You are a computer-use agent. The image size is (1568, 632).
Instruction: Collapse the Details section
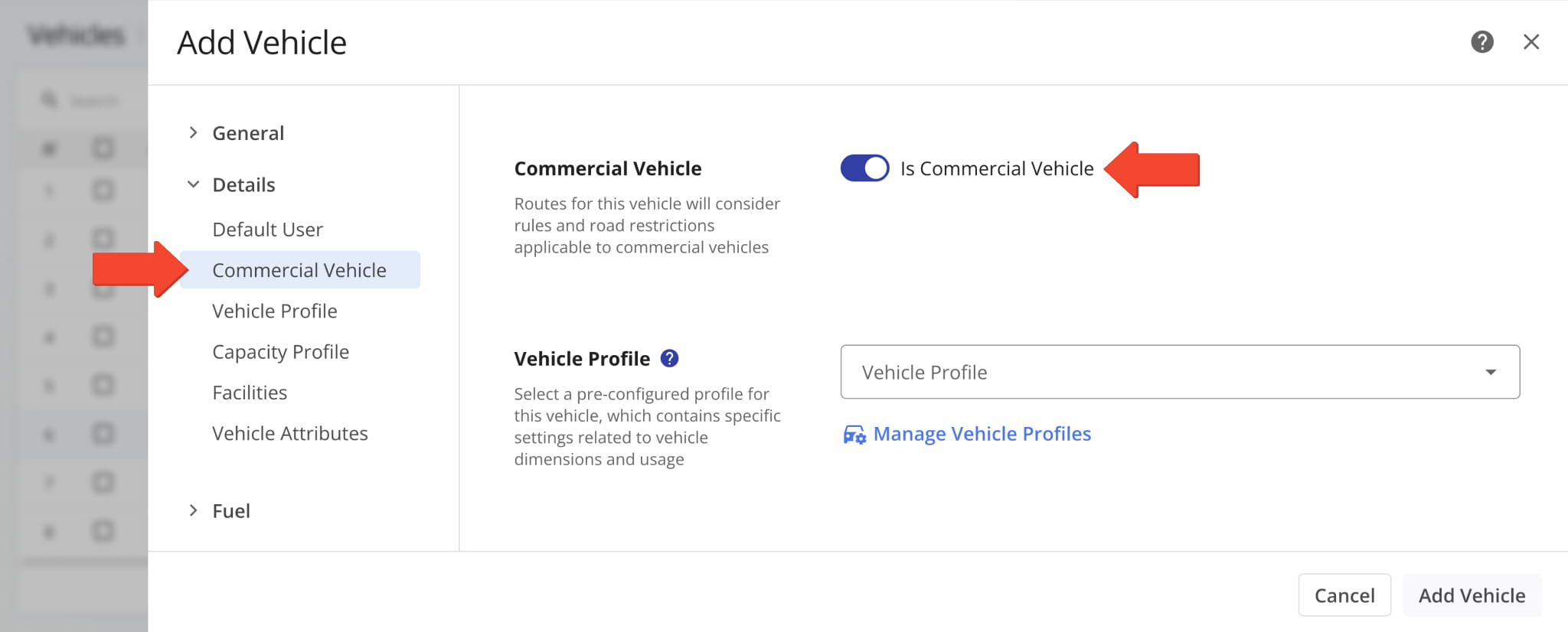pos(194,184)
